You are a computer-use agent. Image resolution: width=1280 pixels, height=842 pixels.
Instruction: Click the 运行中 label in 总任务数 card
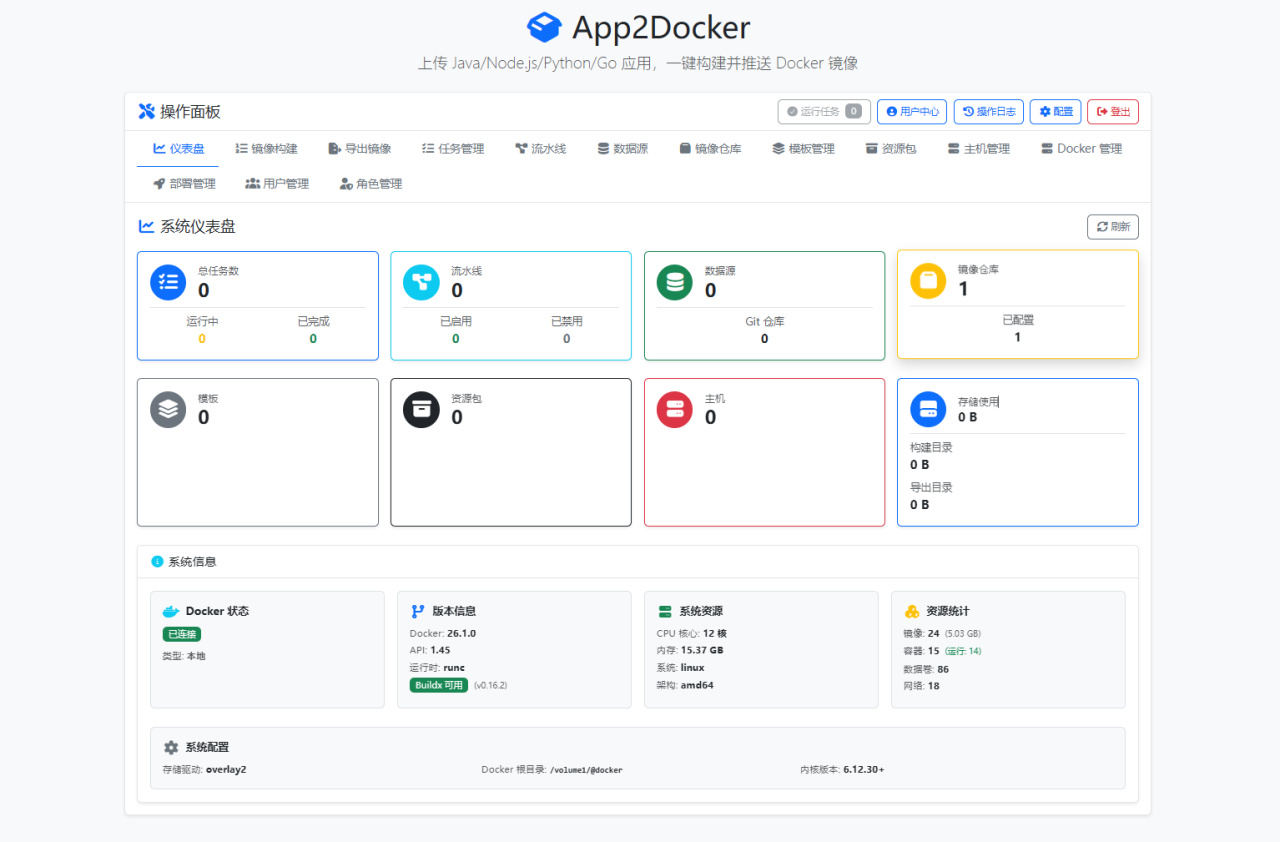click(x=202, y=321)
